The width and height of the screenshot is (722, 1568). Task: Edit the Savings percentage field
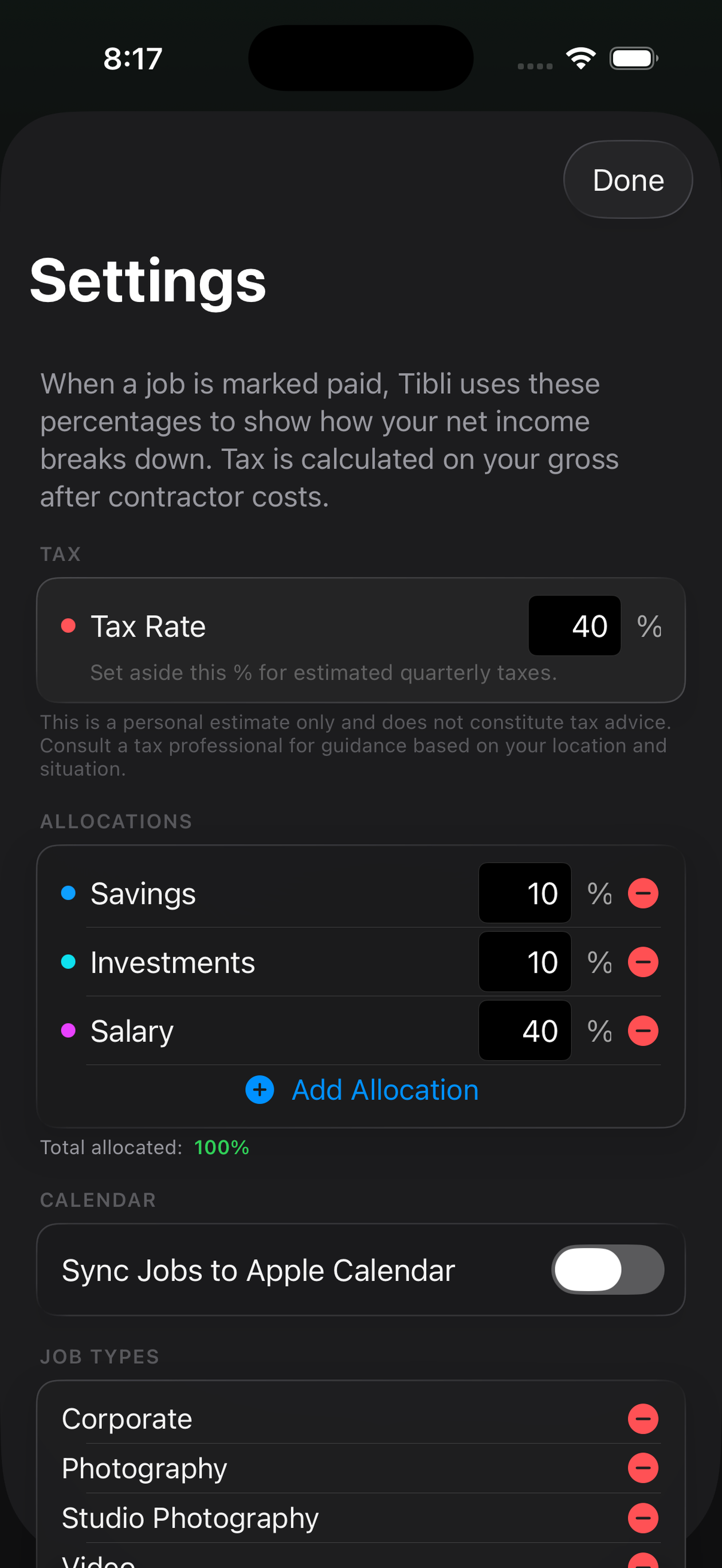525,893
